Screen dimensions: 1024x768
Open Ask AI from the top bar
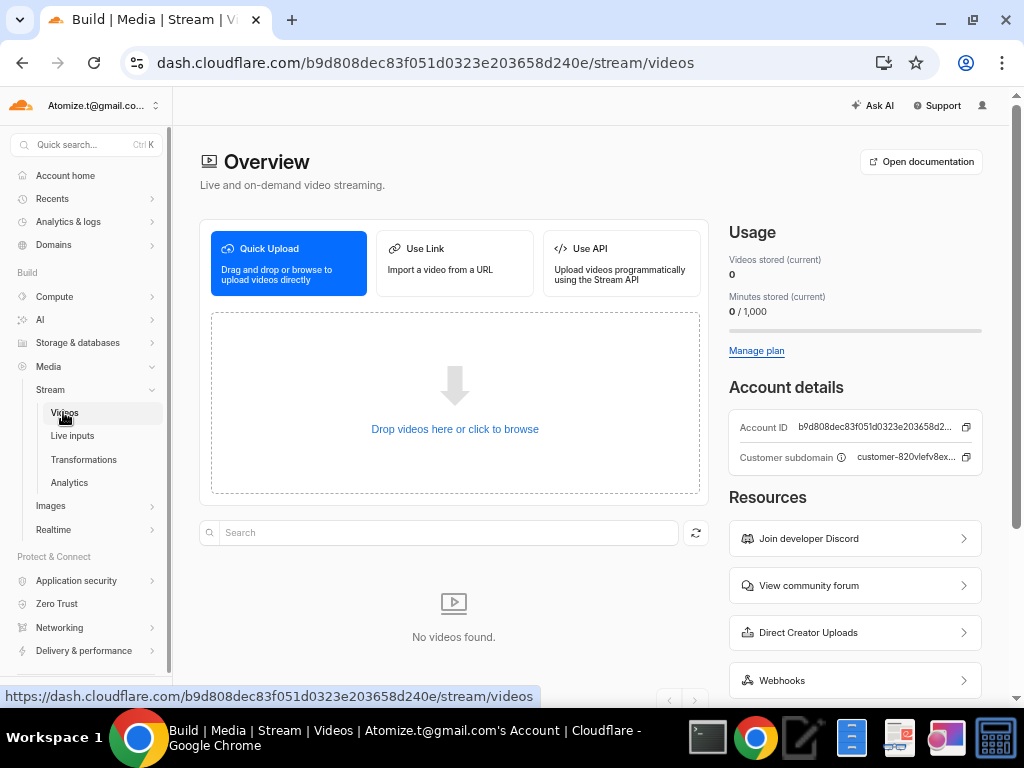click(873, 105)
